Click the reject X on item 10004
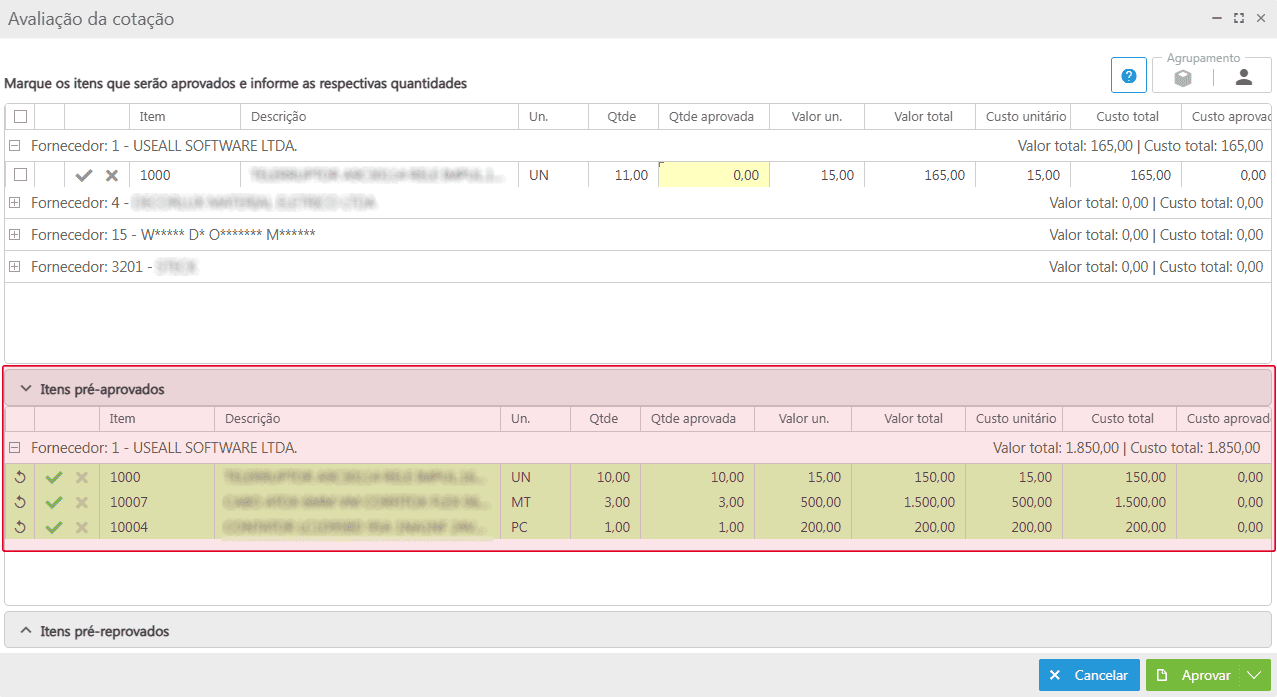This screenshot has height=697, width=1277. [x=82, y=527]
